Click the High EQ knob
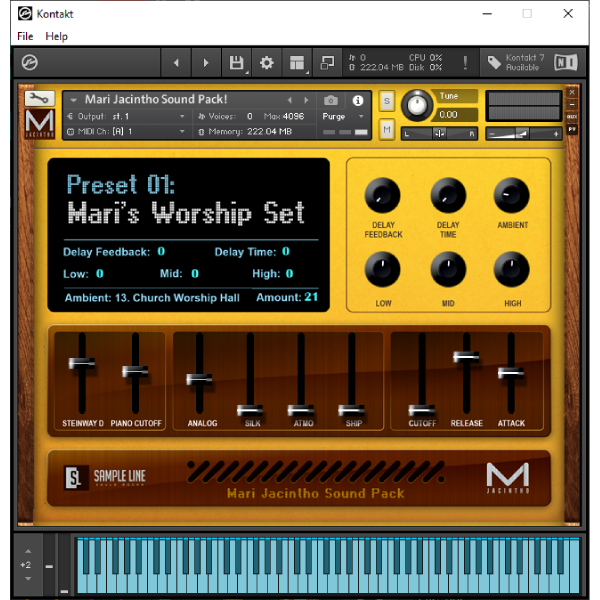Viewport: 600px width, 600px height. tap(512, 269)
